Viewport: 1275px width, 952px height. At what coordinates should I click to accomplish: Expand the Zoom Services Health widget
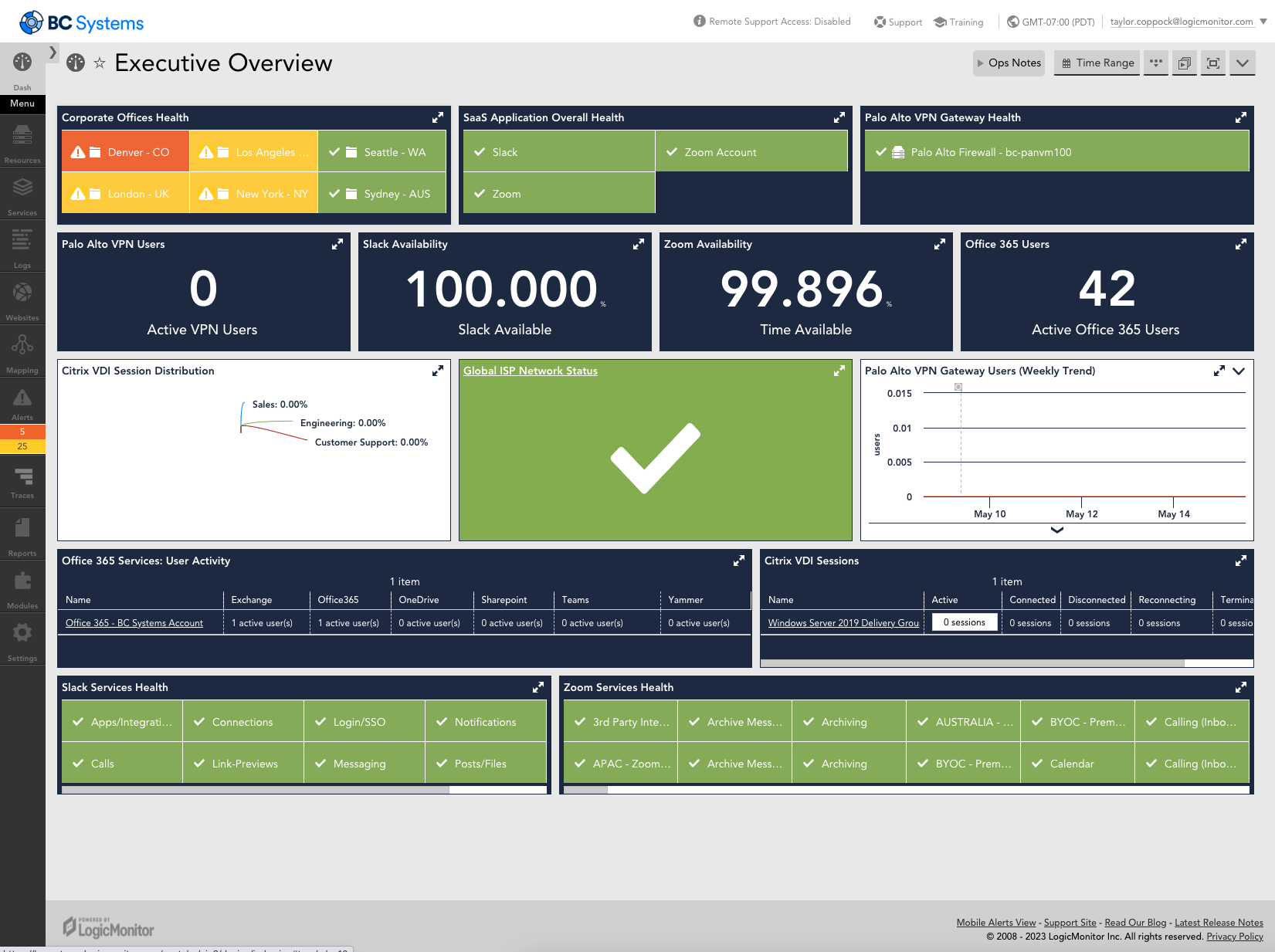click(1241, 687)
